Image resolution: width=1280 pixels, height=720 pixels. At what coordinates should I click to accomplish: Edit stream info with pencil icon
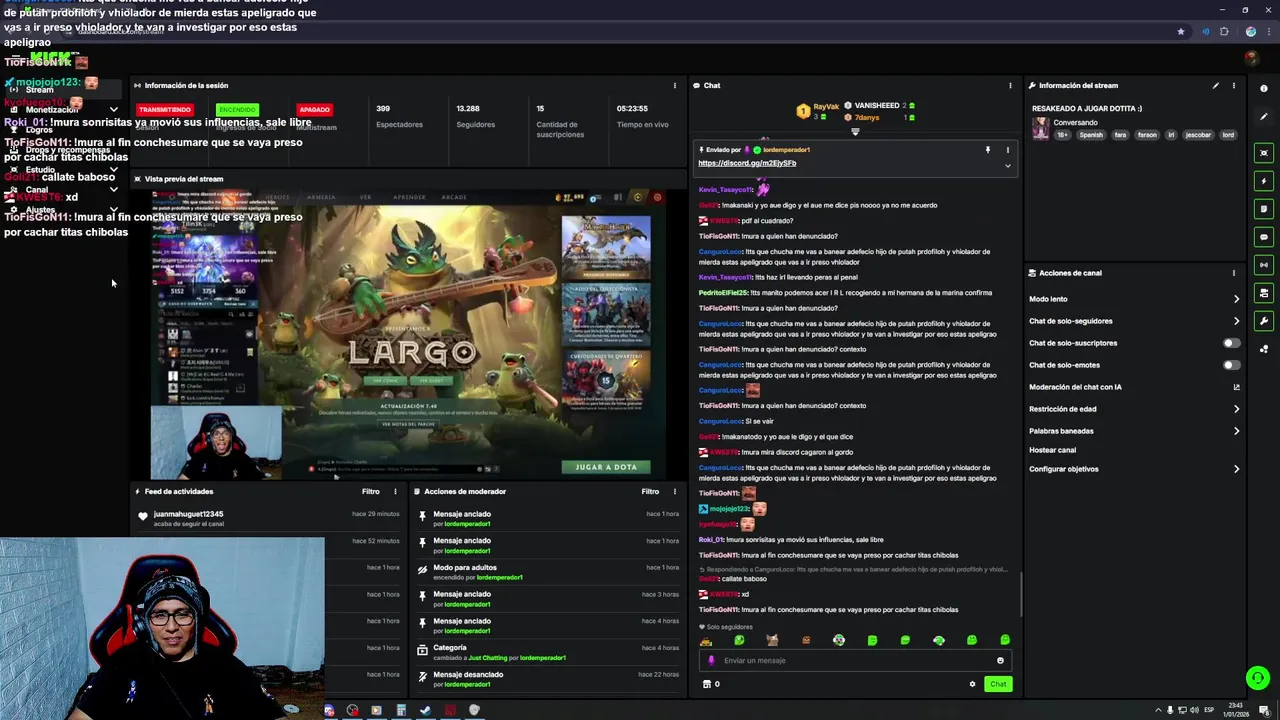1216,86
